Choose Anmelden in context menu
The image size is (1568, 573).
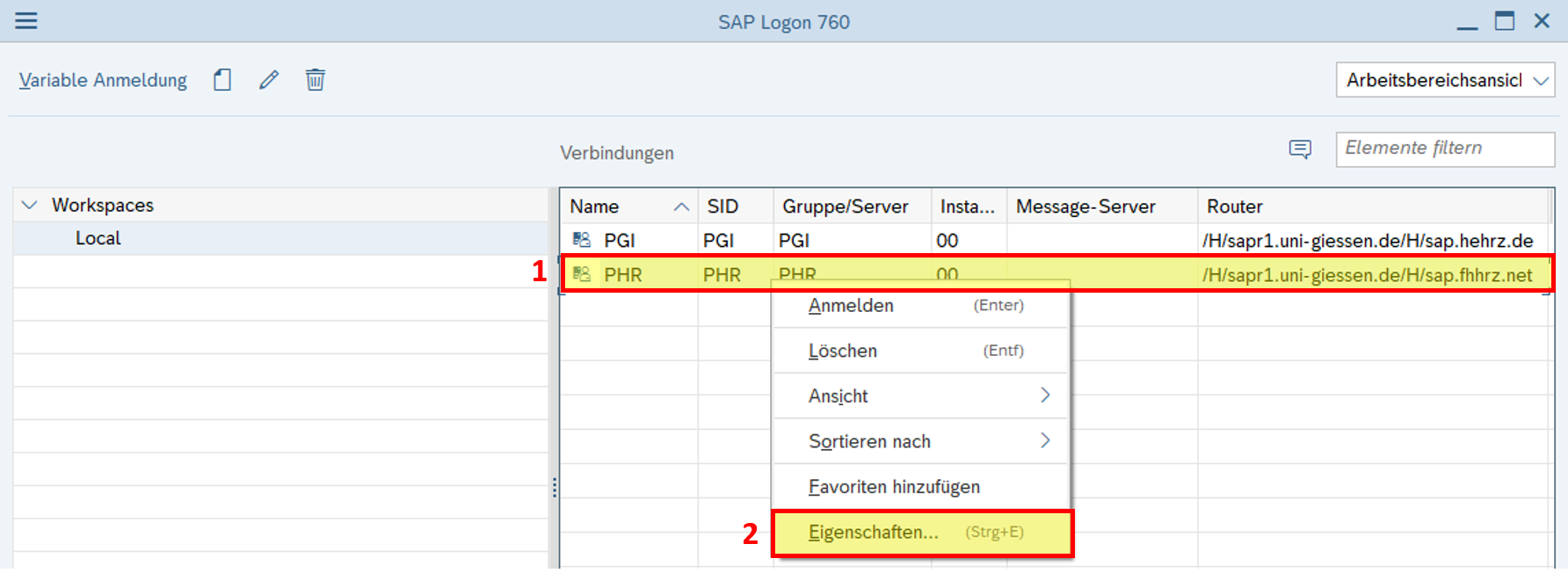[920, 305]
